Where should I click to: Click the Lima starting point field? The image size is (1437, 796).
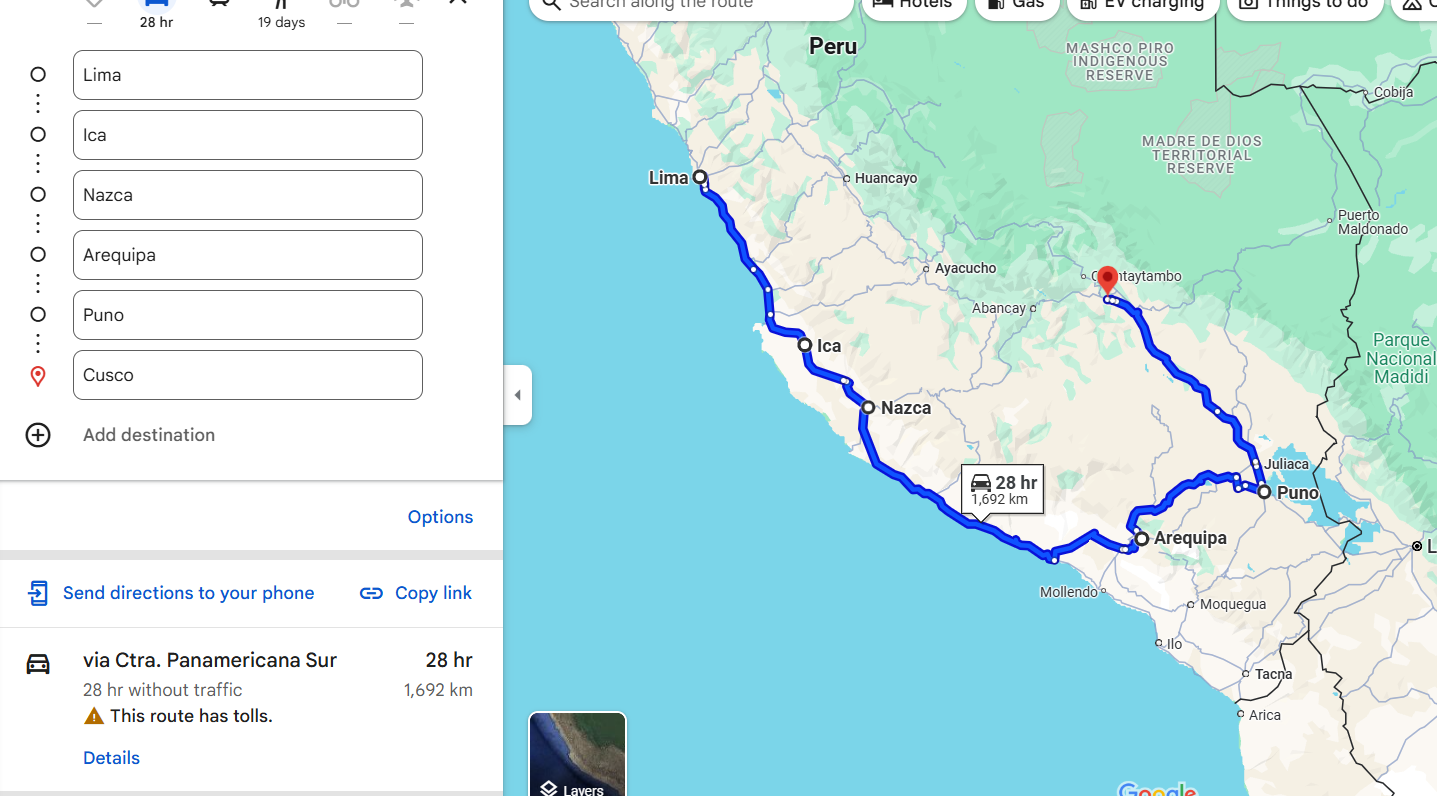pos(248,75)
